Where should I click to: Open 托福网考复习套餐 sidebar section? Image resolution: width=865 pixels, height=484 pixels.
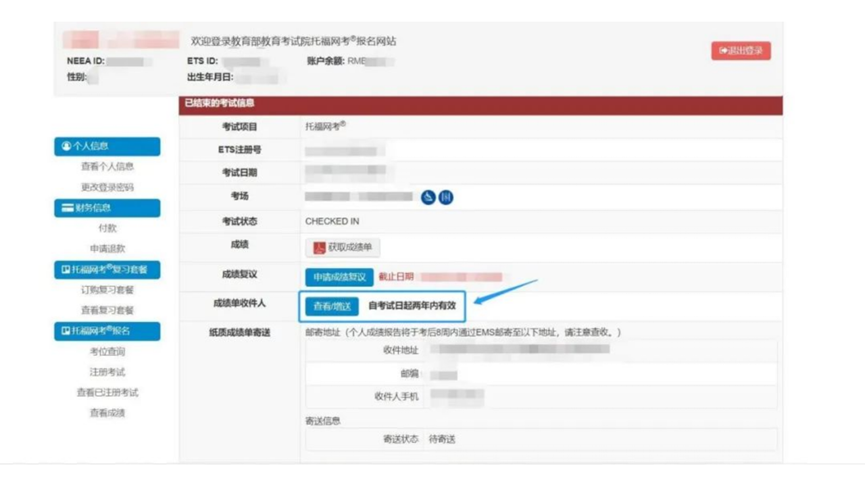107,269
